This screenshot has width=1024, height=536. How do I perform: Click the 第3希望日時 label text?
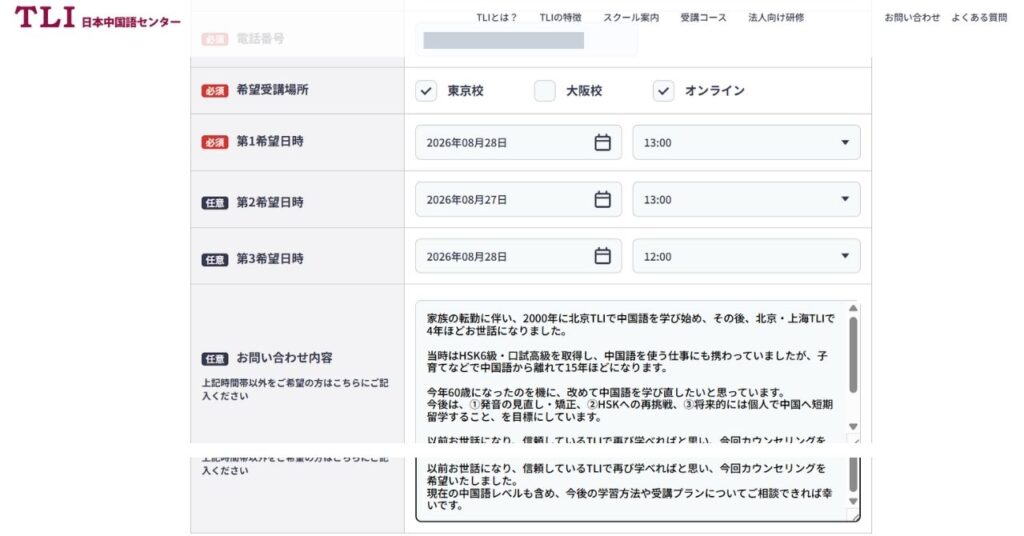tap(270, 259)
